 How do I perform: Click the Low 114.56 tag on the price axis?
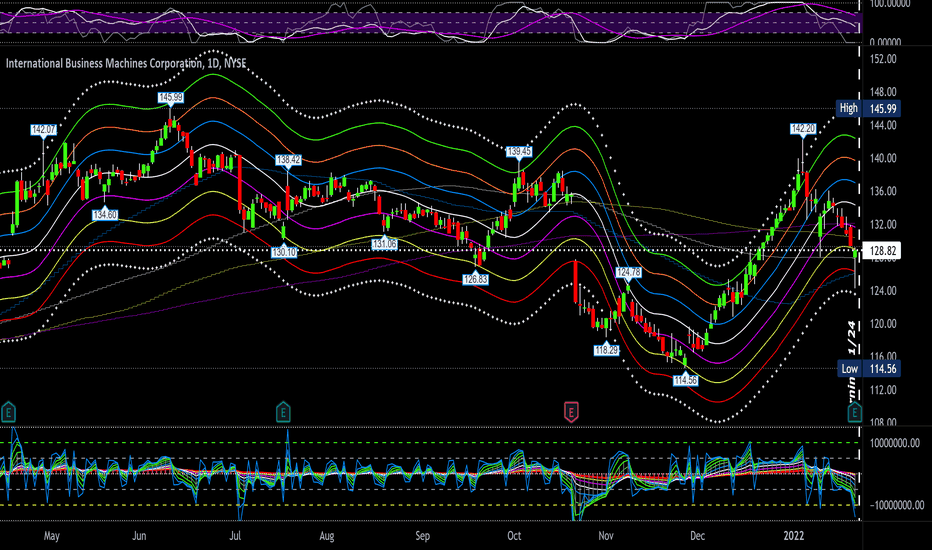click(868, 369)
